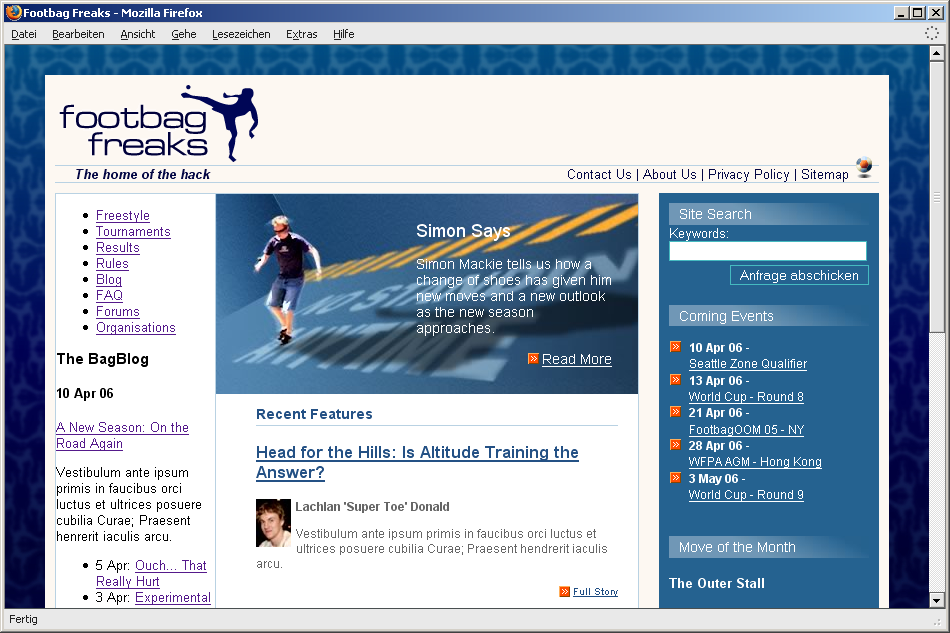
Task: Click the Lachlan 'Super Toe' Donald byline
Action: (372, 506)
